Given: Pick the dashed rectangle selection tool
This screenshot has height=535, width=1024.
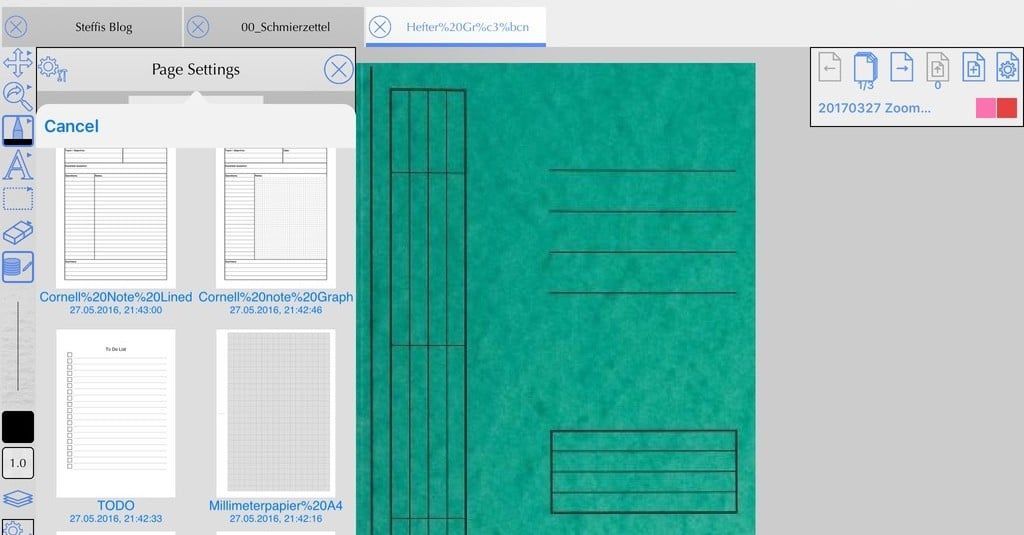Looking at the screenshot, I should tap(18, 199).
